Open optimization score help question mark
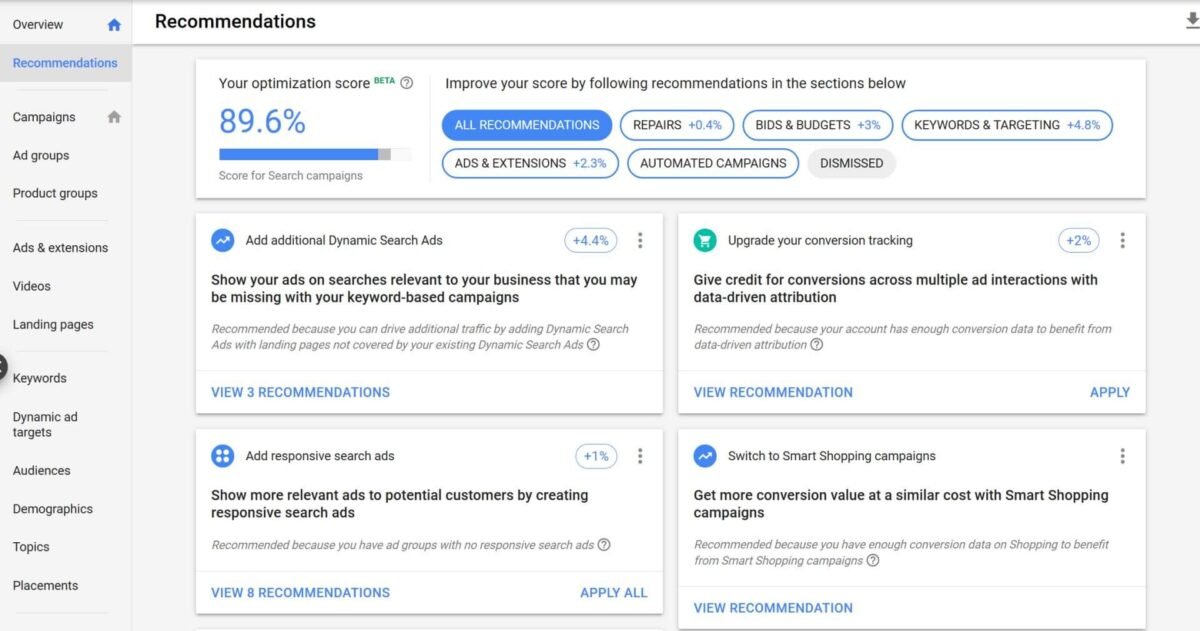The width and height of the screenshot is (1200, 631). 406,83
